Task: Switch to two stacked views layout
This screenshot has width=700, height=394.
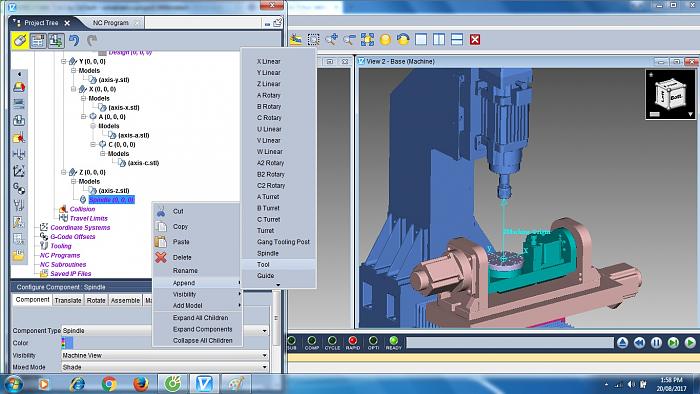Action: point(457,40)
